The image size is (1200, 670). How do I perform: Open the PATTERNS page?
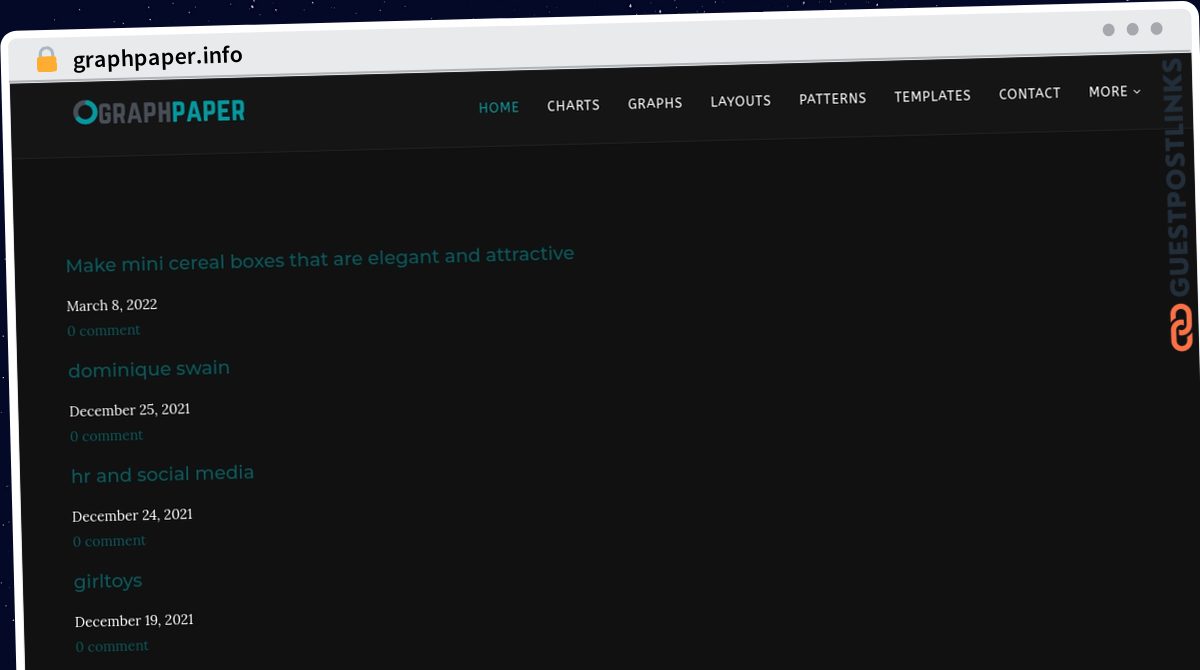833,98
